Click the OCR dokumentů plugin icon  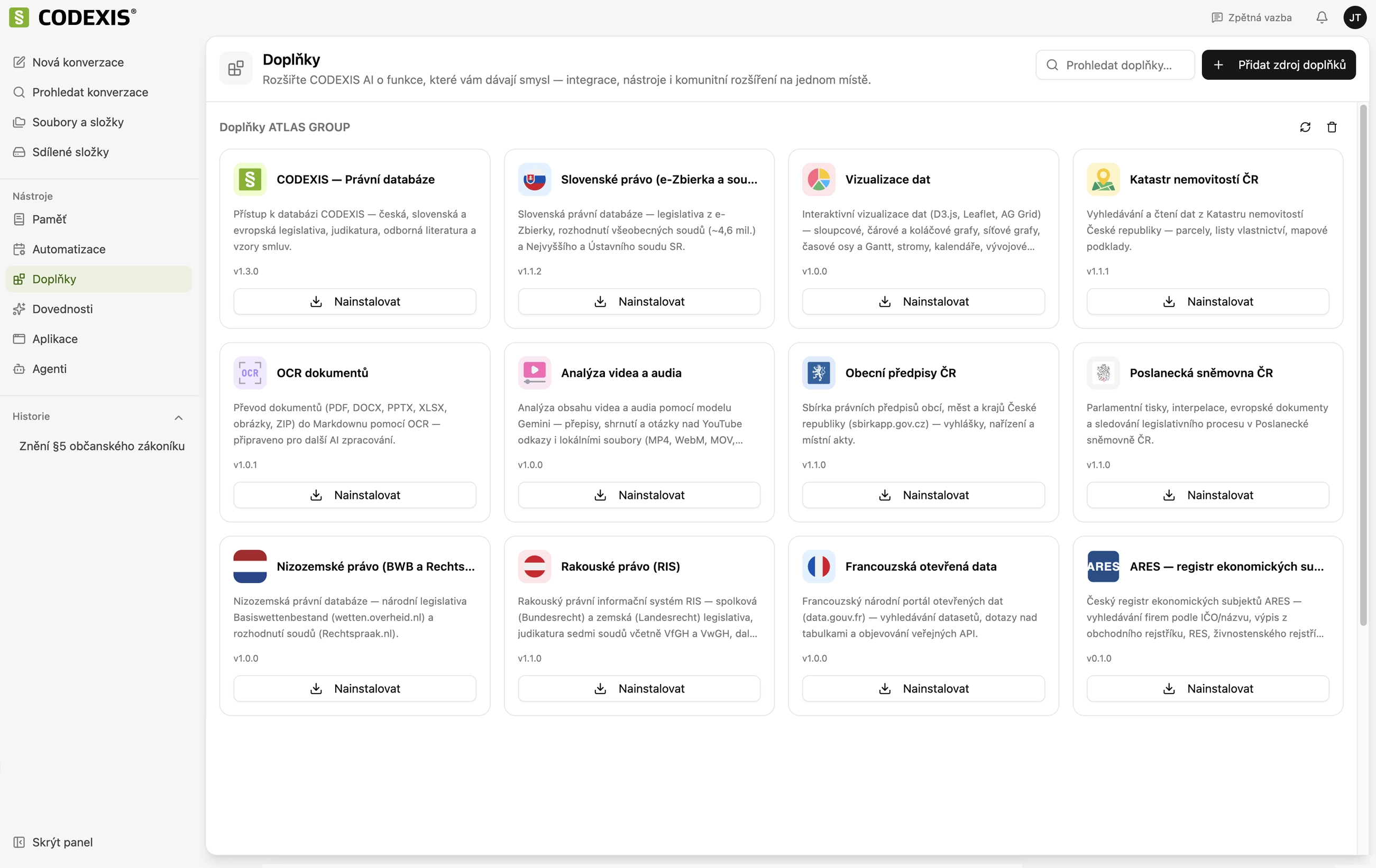pyautogui.click(x=250, y=373)
